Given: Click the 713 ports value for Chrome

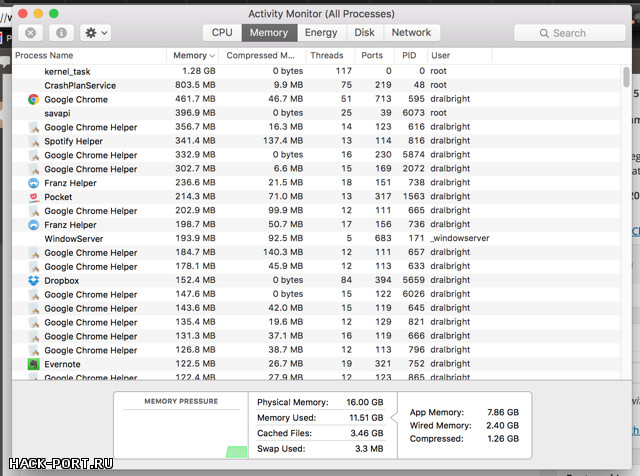Looking at the screenshot, I should 383,99.
